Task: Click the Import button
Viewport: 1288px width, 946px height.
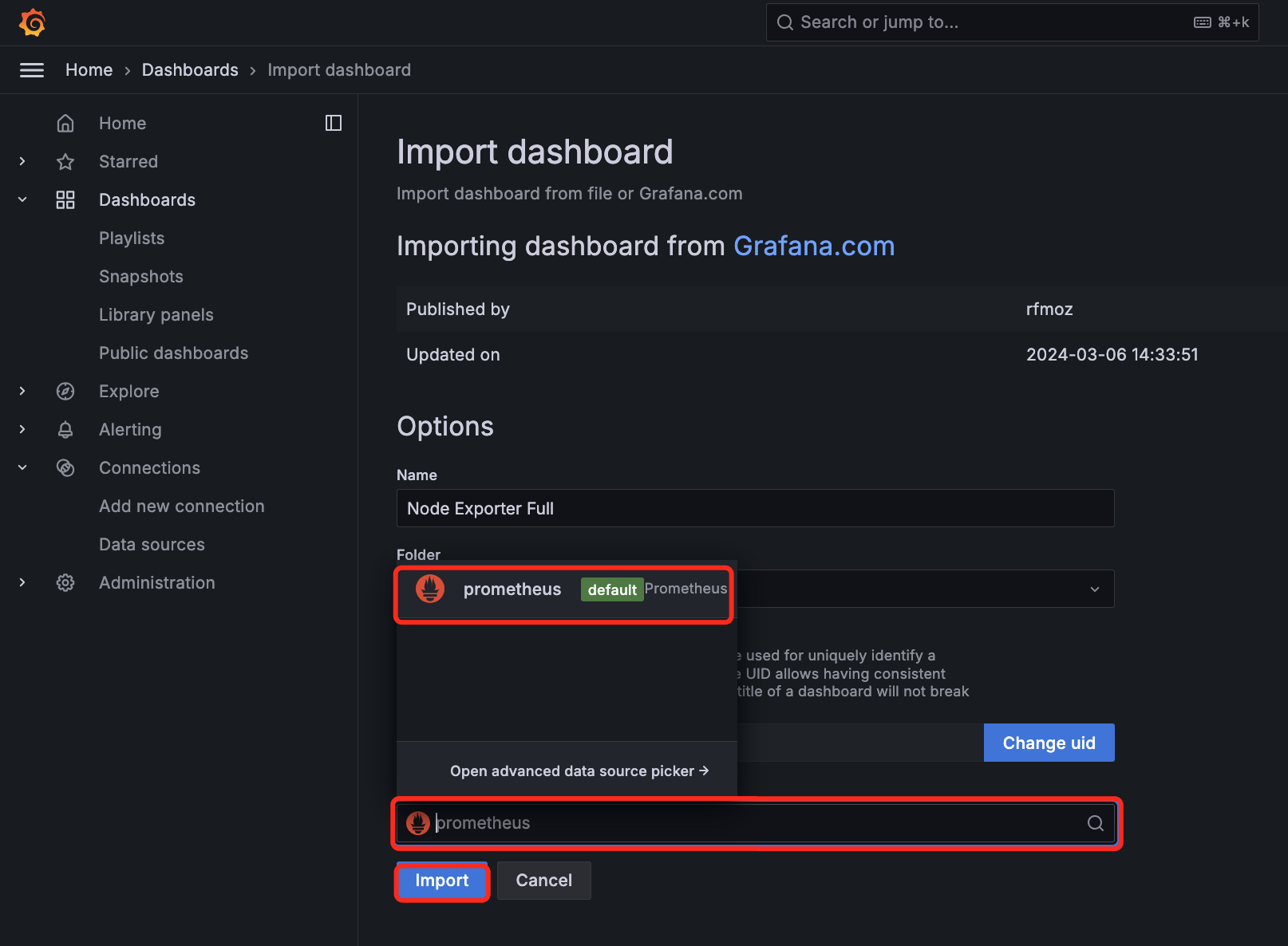Action: (x=442, y=881)
